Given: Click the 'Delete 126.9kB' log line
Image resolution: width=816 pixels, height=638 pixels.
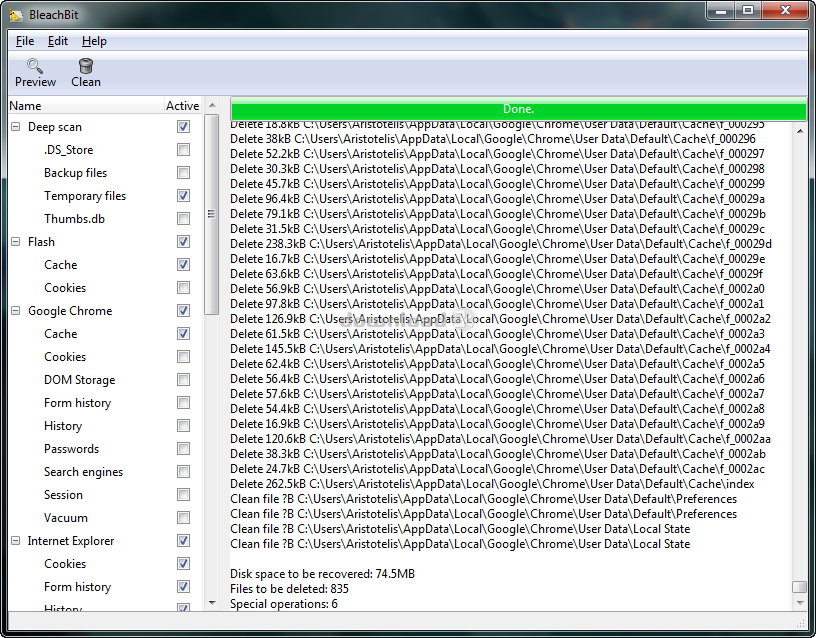Looking at the screenshot, I should tap(500, 319).
